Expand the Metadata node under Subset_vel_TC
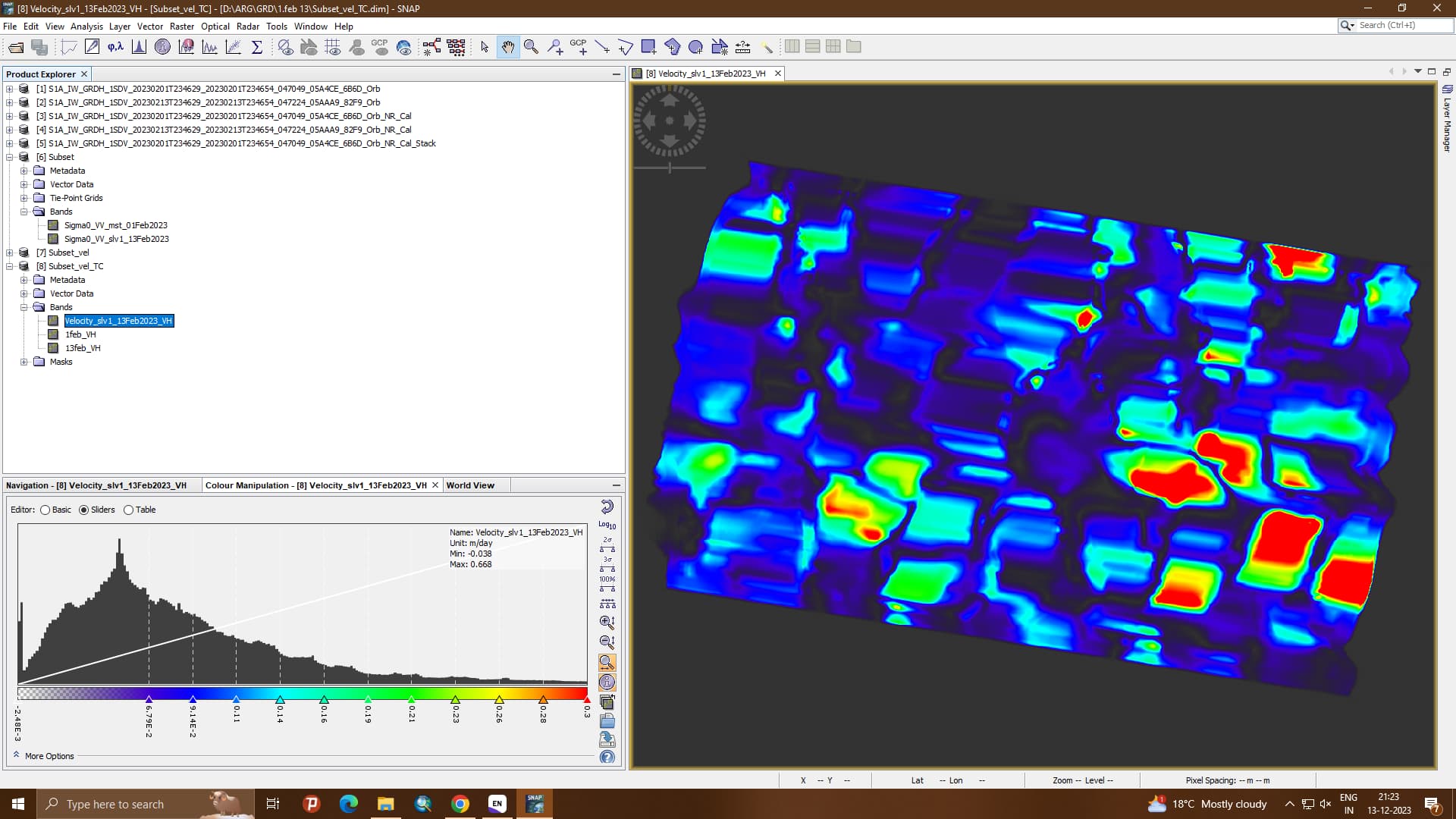The width and height of the screenshot is (1456, 819). [25, 279]
